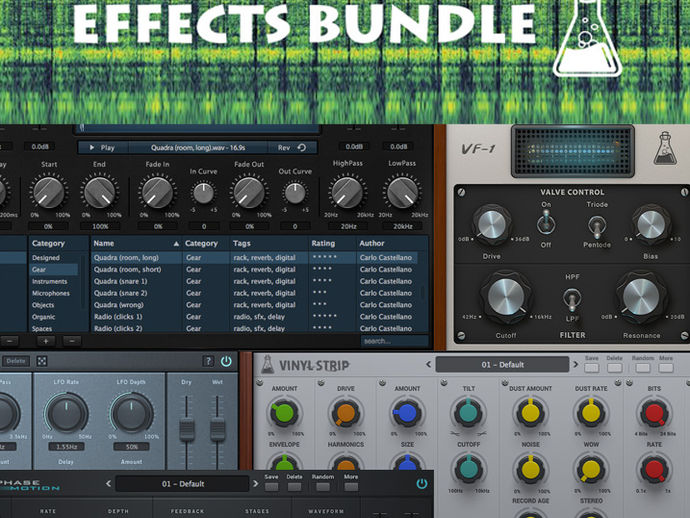The width and height of the screenshot is (690, 518).
Task: Sort by the Name column header arrow
Action: (x=176, y=243)
